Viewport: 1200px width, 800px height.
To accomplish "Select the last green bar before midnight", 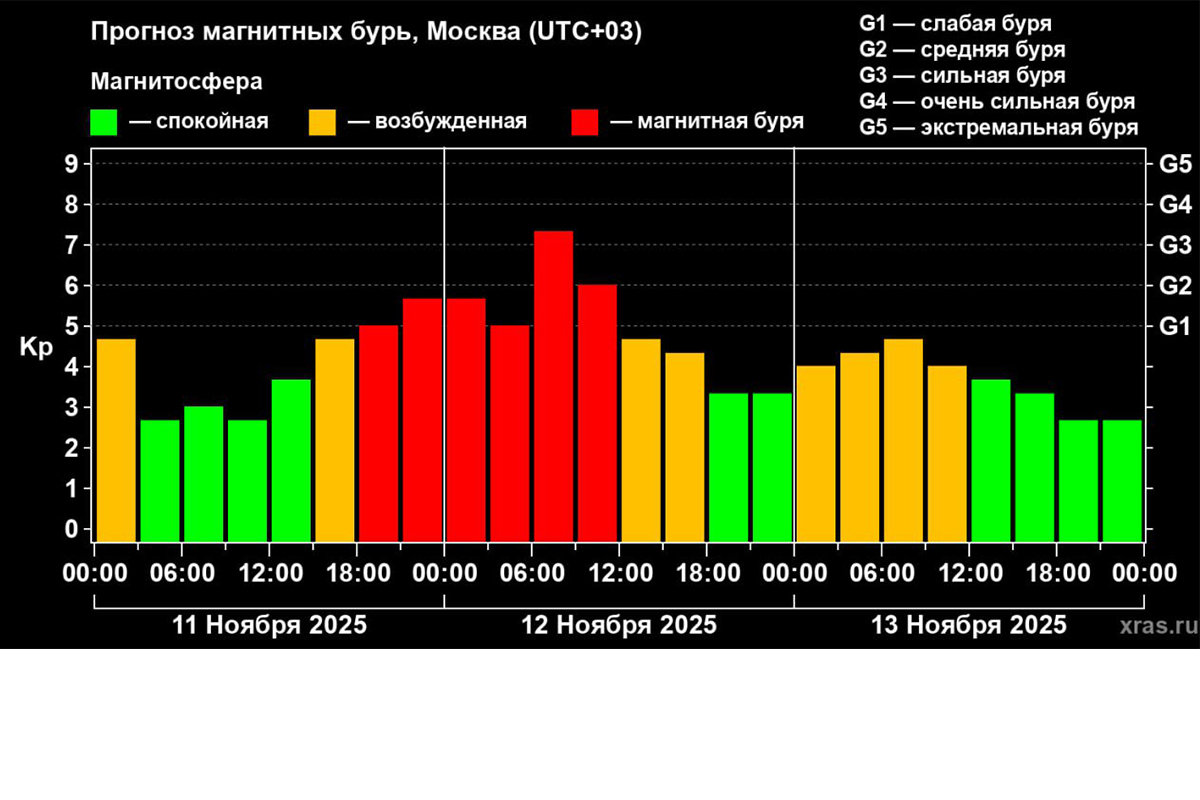I will (x=1121, y=470).
